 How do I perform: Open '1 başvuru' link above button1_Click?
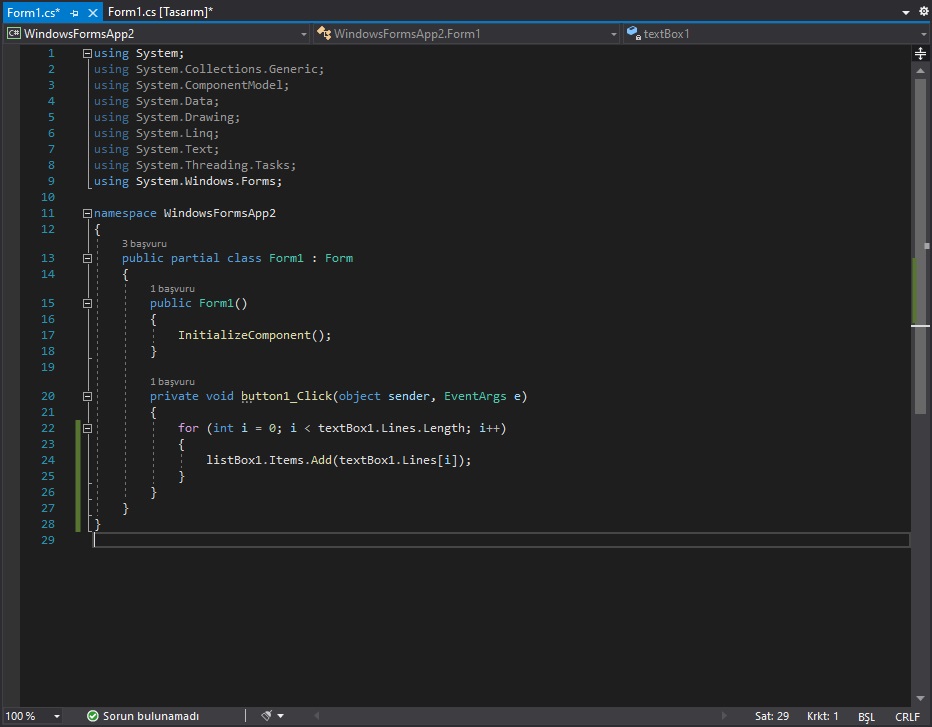[x=172, y=382]
